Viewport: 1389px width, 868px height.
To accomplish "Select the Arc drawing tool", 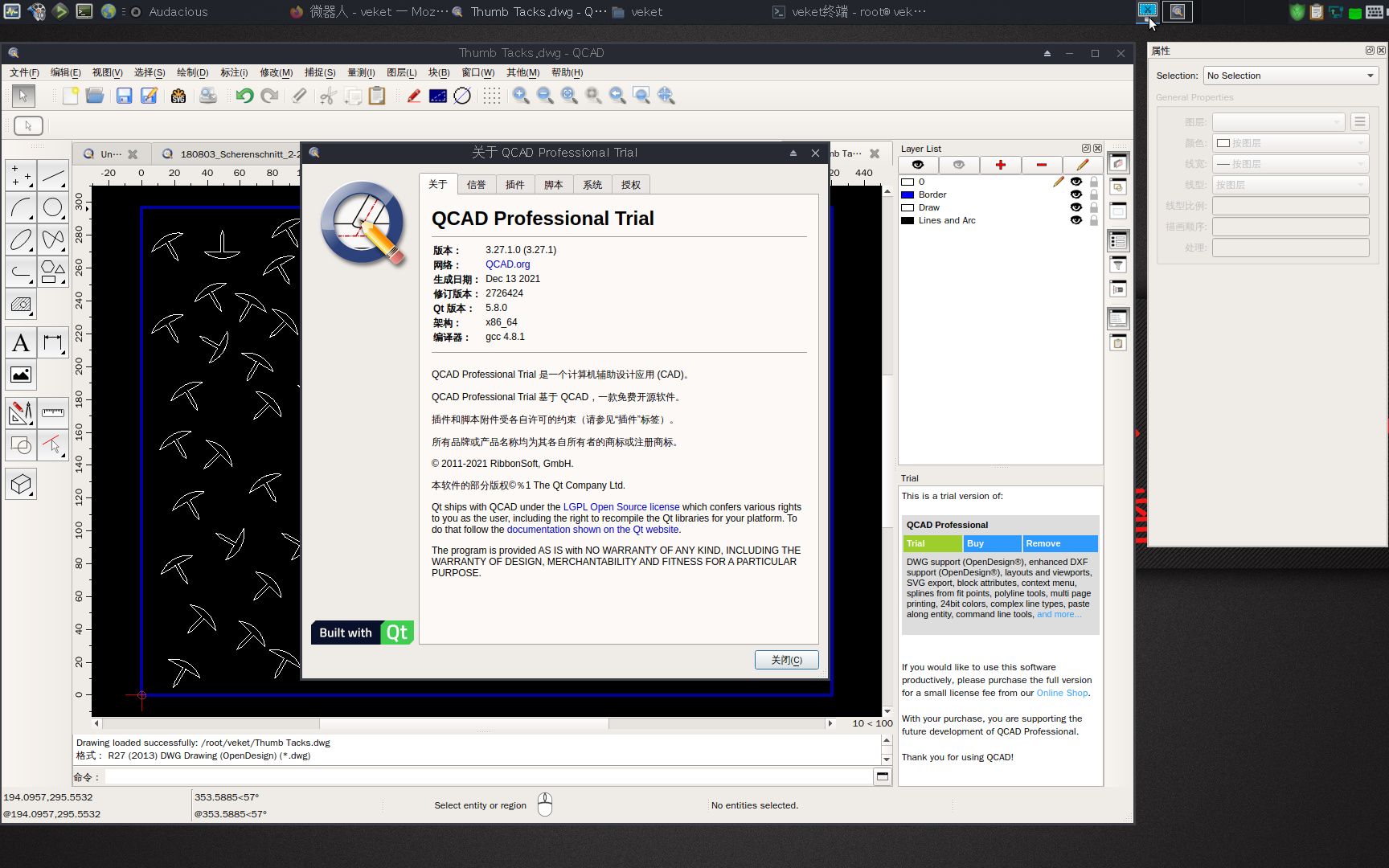I will pyautogui.click(x=22, y=207).
